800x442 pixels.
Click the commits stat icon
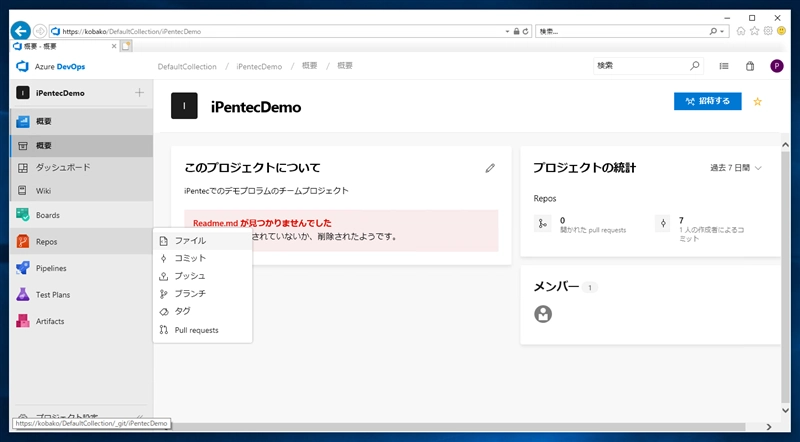(x=663, y=224)
